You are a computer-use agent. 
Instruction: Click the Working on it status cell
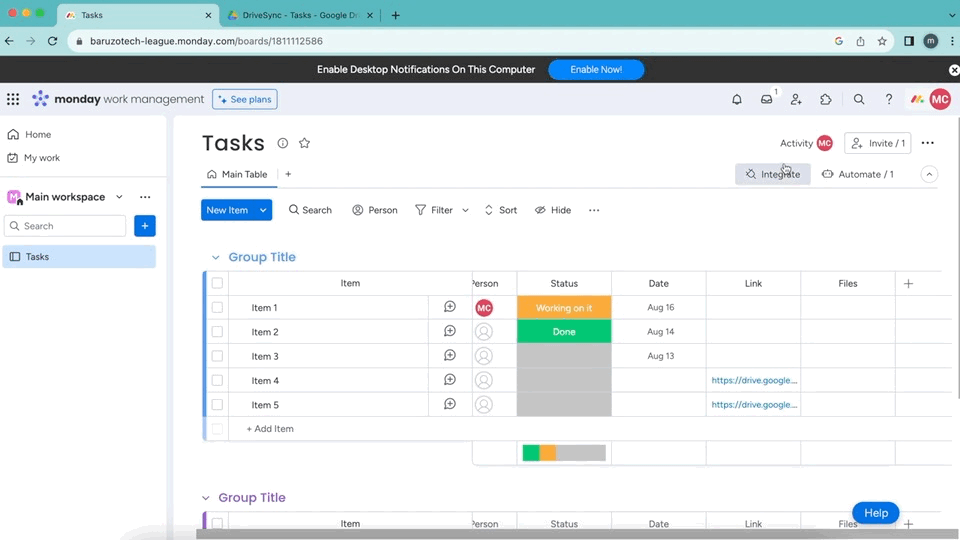click(x=564, y=307)
